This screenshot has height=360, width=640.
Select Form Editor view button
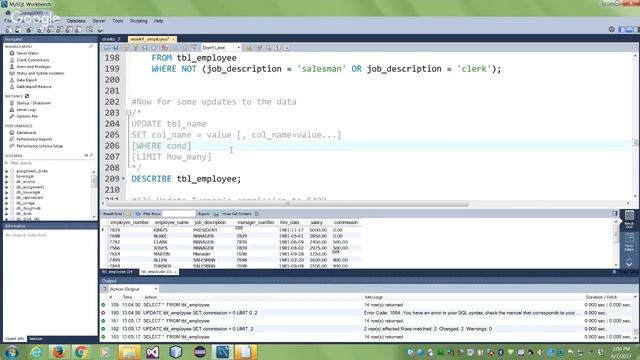click(x=629, y=242)
